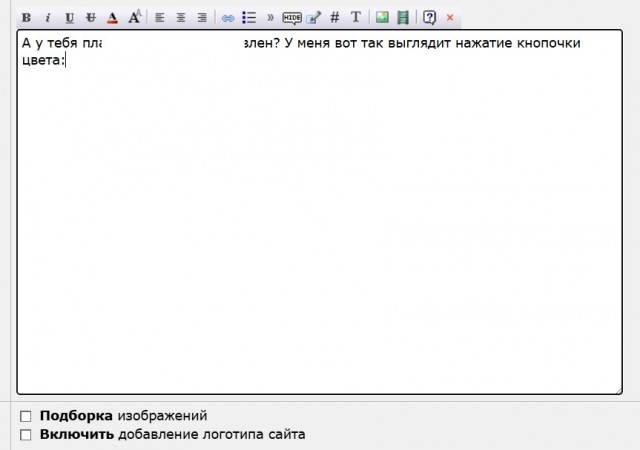640x450 pixels.
Task: Open the text color picker icon
Action: point(112,18)
